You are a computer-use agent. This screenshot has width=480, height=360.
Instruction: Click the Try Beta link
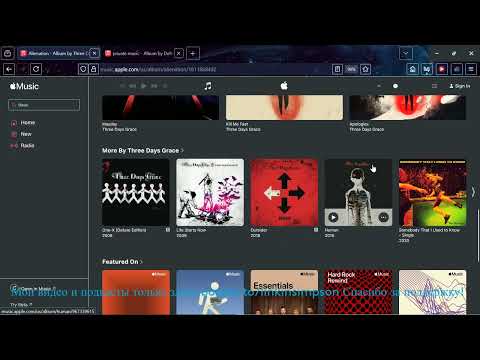pos(21,304)
